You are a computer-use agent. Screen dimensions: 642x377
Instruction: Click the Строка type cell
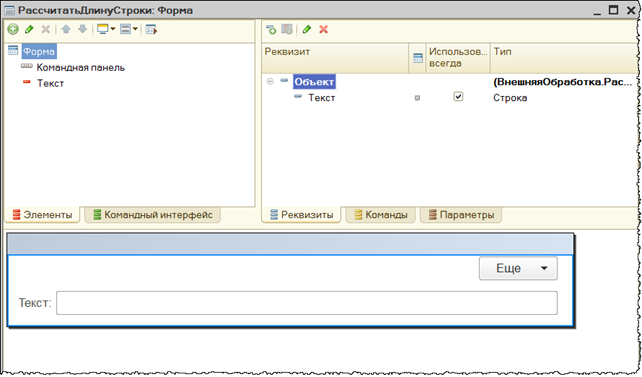[x=510, y=98]
